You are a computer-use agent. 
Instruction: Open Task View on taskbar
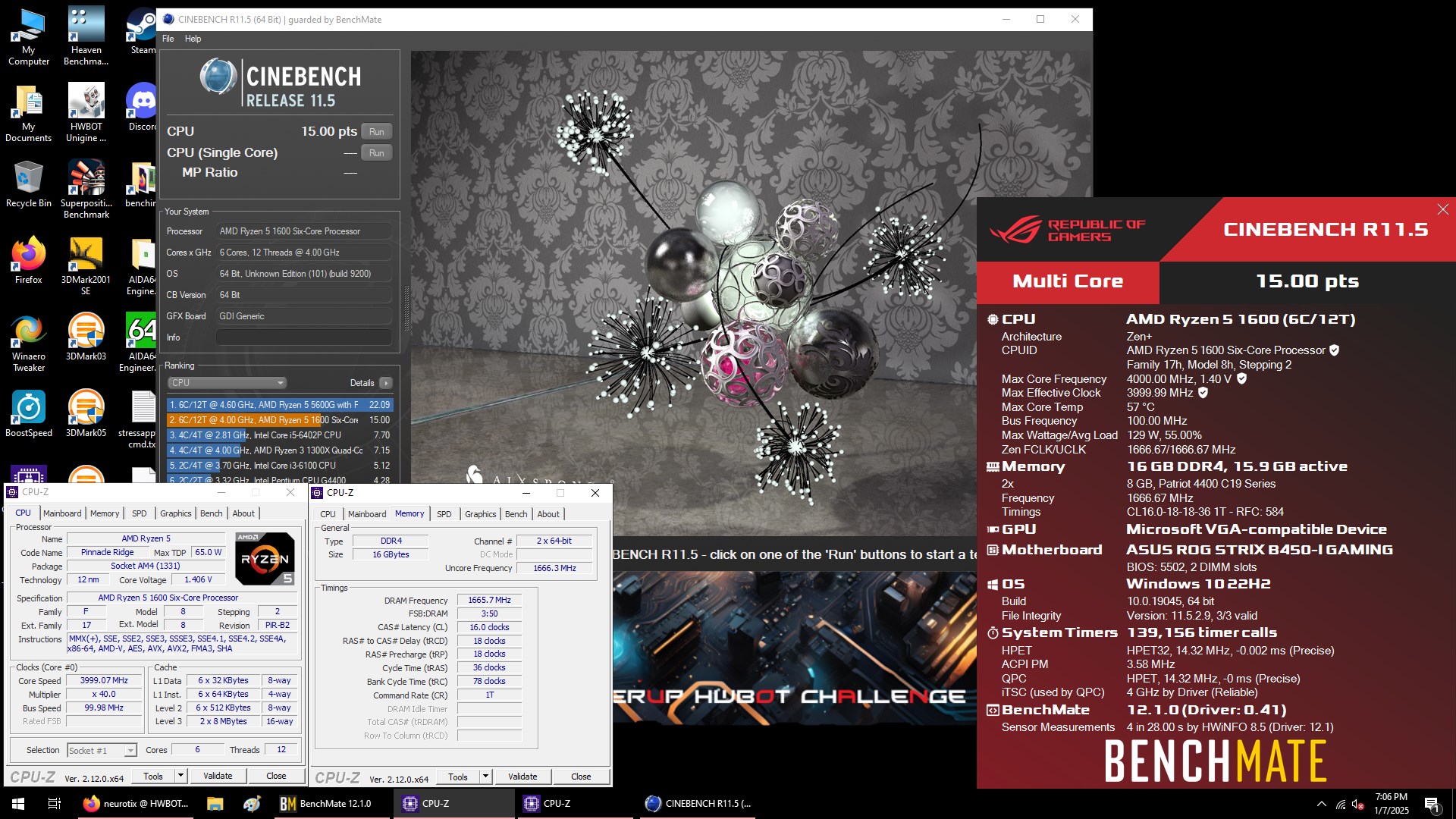(55, 804)
